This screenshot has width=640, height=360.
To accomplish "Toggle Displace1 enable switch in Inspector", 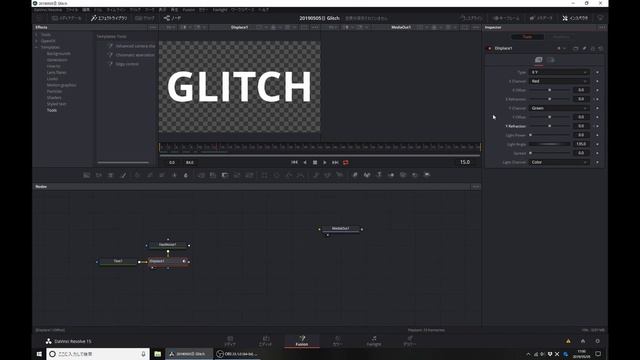I will (490, 48).
